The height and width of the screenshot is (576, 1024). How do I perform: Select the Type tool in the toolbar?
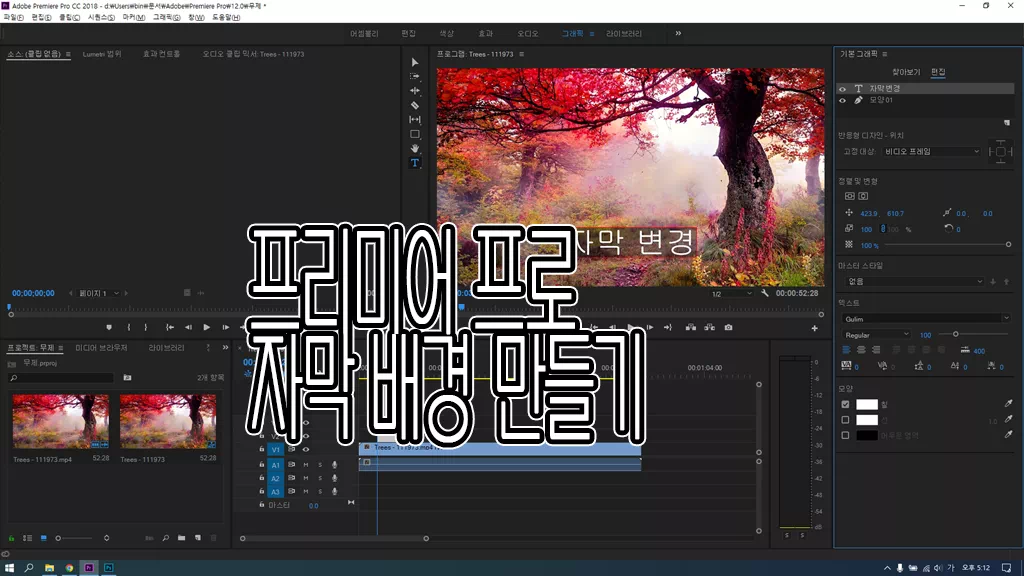415,163
